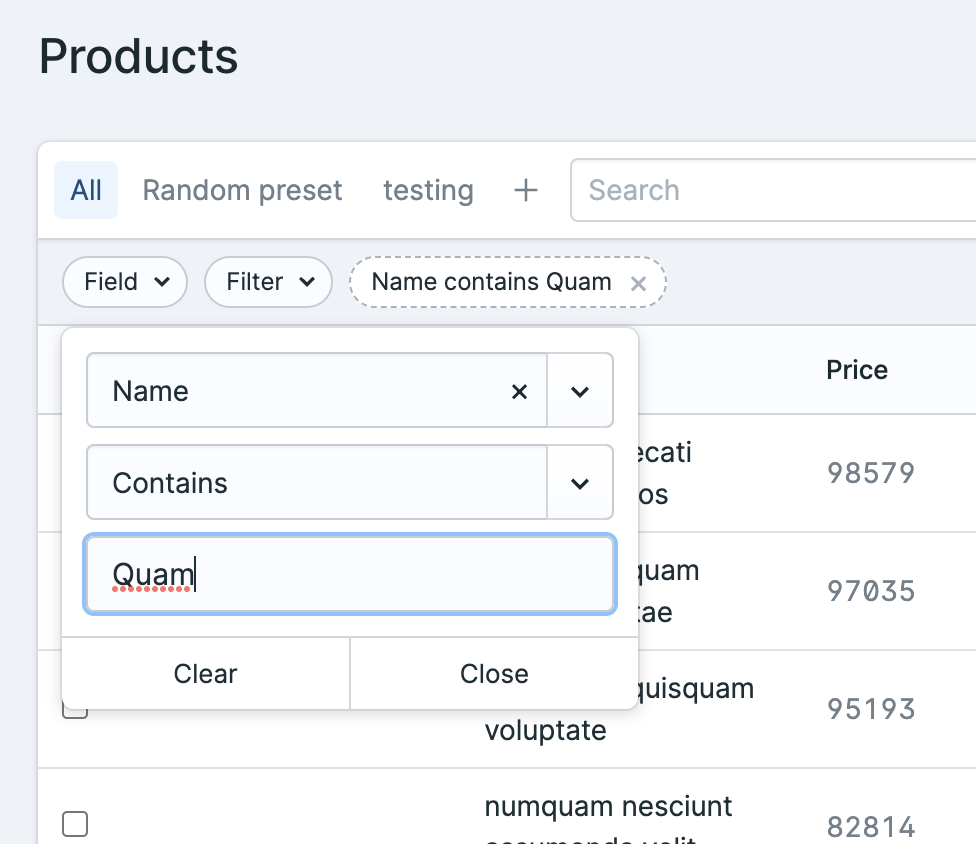
Task: Click the plus icon to add preset
Action: (526, 190)
